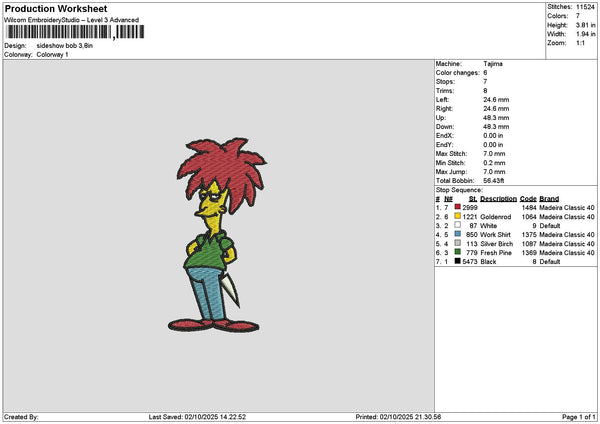Click the 'Goldenrod' description text

coord(496,217)
